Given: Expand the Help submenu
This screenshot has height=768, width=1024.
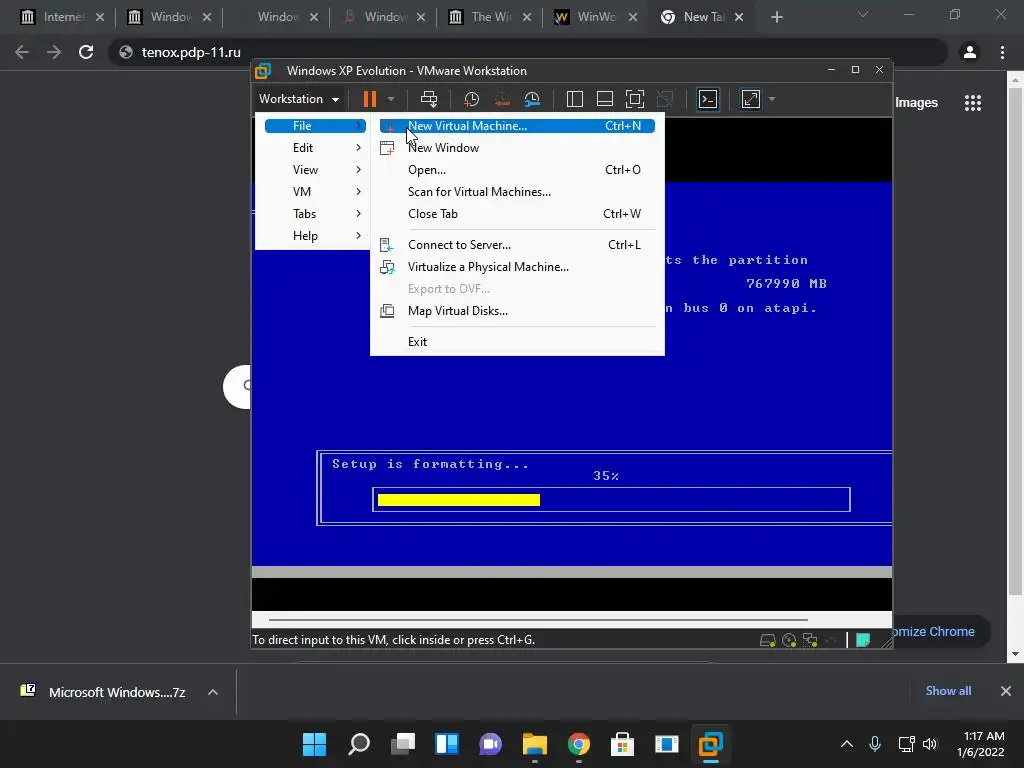Looking at the screenshot, I should [315, 236].
